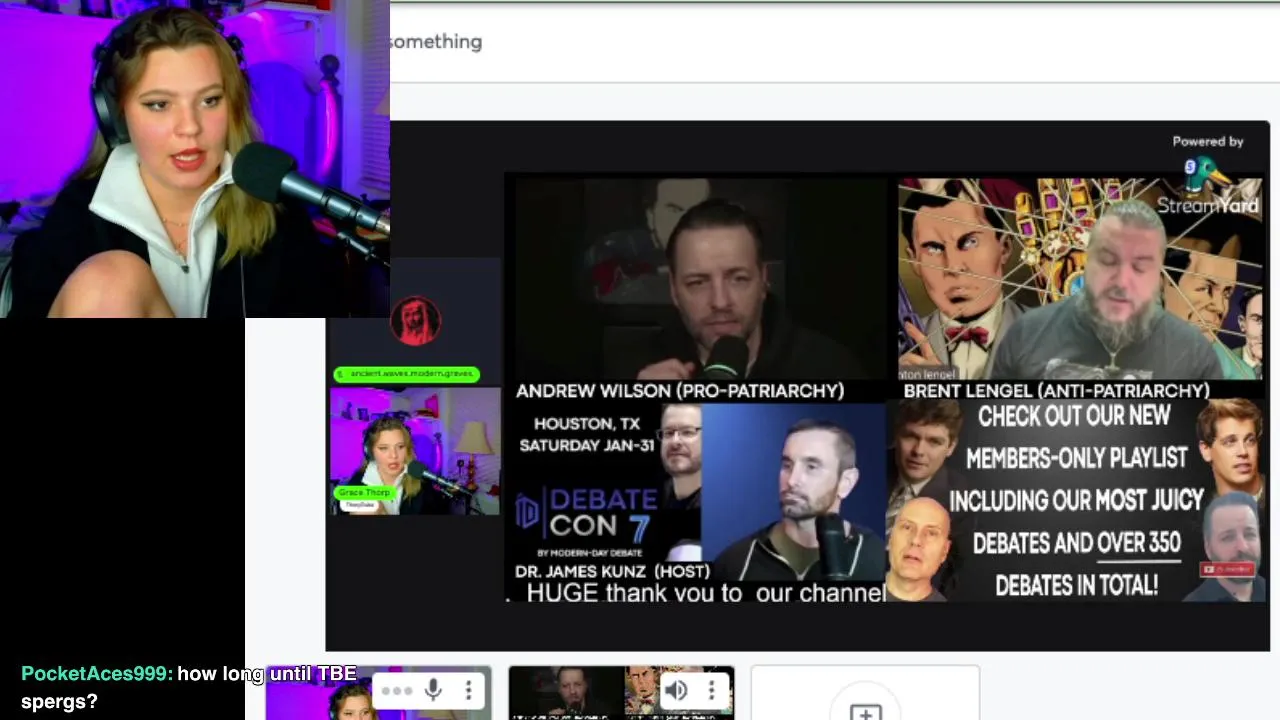Screen dimensions: 1280x720
Task: Click the PocketAces999 chat username
Action: [96, 674]
